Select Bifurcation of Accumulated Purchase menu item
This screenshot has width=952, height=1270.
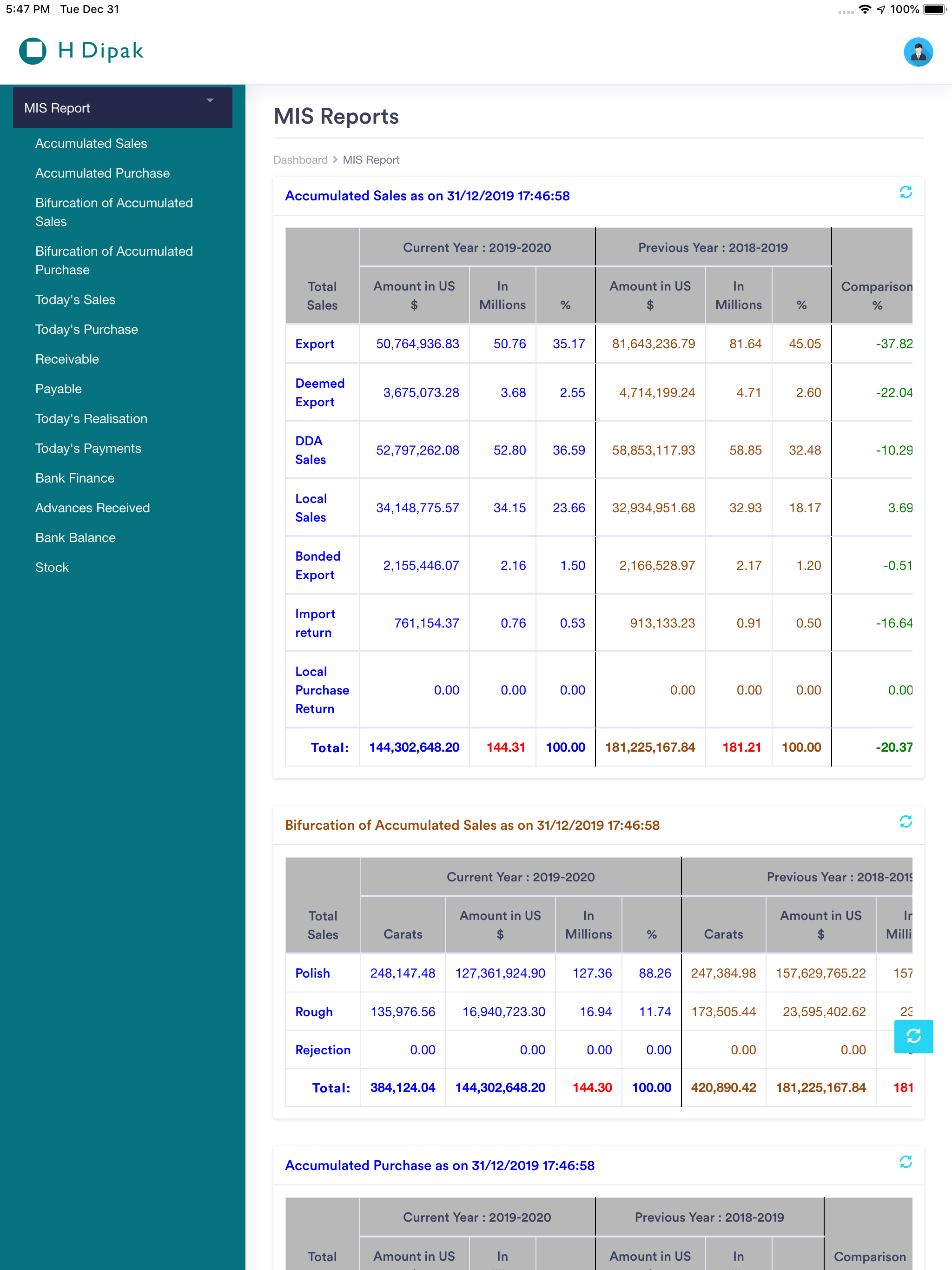pos(114,261)
